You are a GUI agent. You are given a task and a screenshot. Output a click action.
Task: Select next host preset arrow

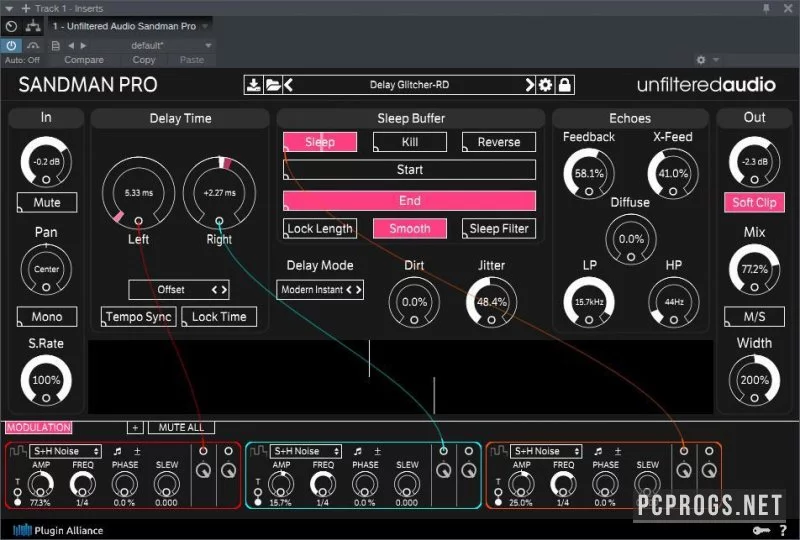coord(83,46)
